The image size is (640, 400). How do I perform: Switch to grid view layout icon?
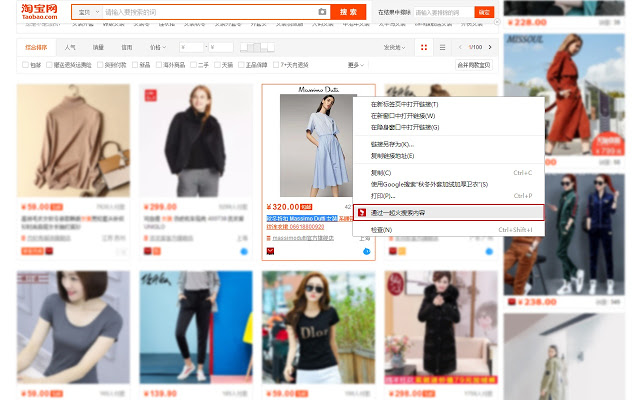[424, 47]
